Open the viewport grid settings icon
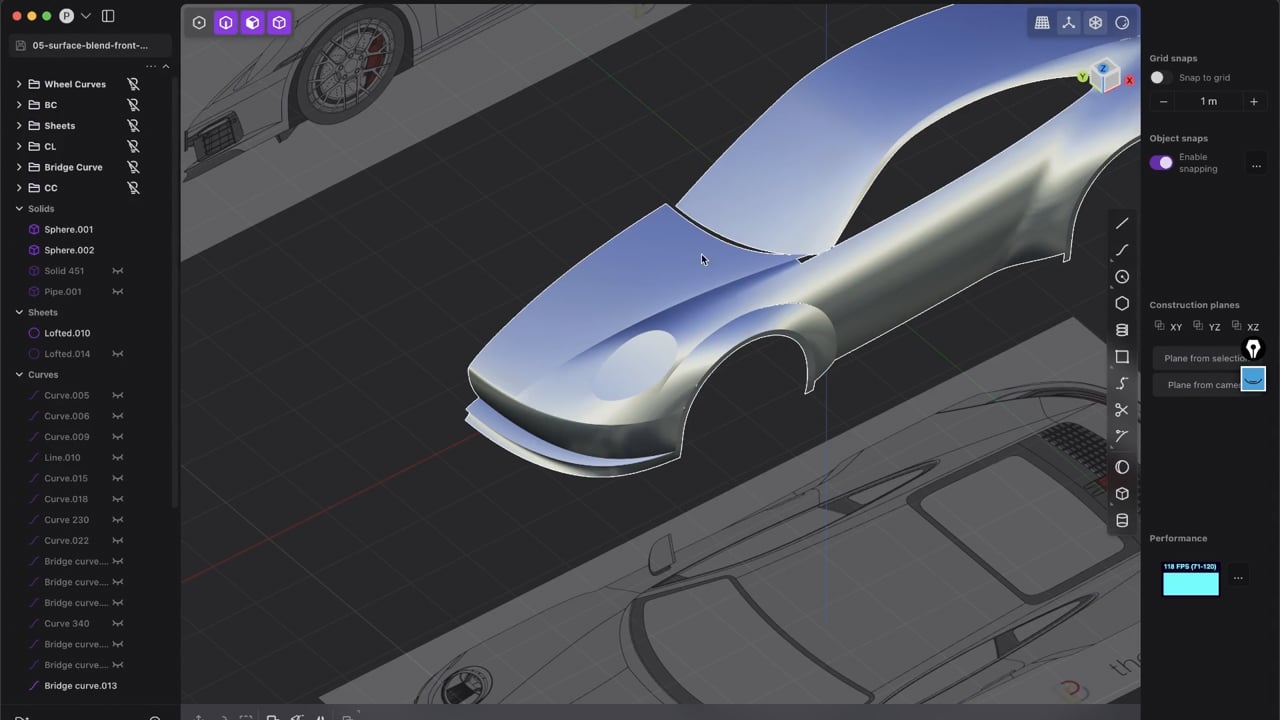This screenshot has width=1280, height=720. (x=1041, y=22)
